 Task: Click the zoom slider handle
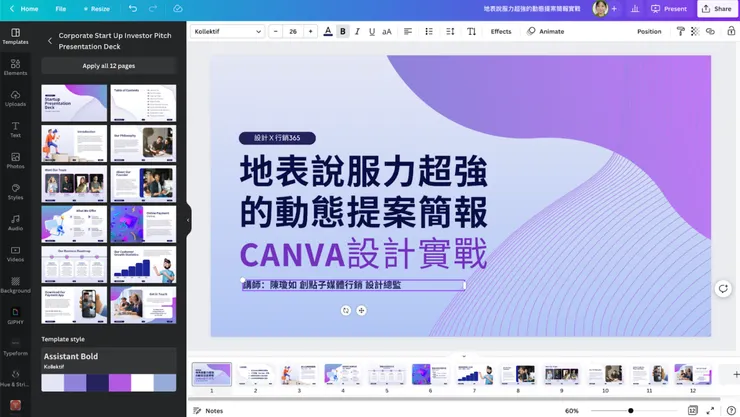[631, 411]
